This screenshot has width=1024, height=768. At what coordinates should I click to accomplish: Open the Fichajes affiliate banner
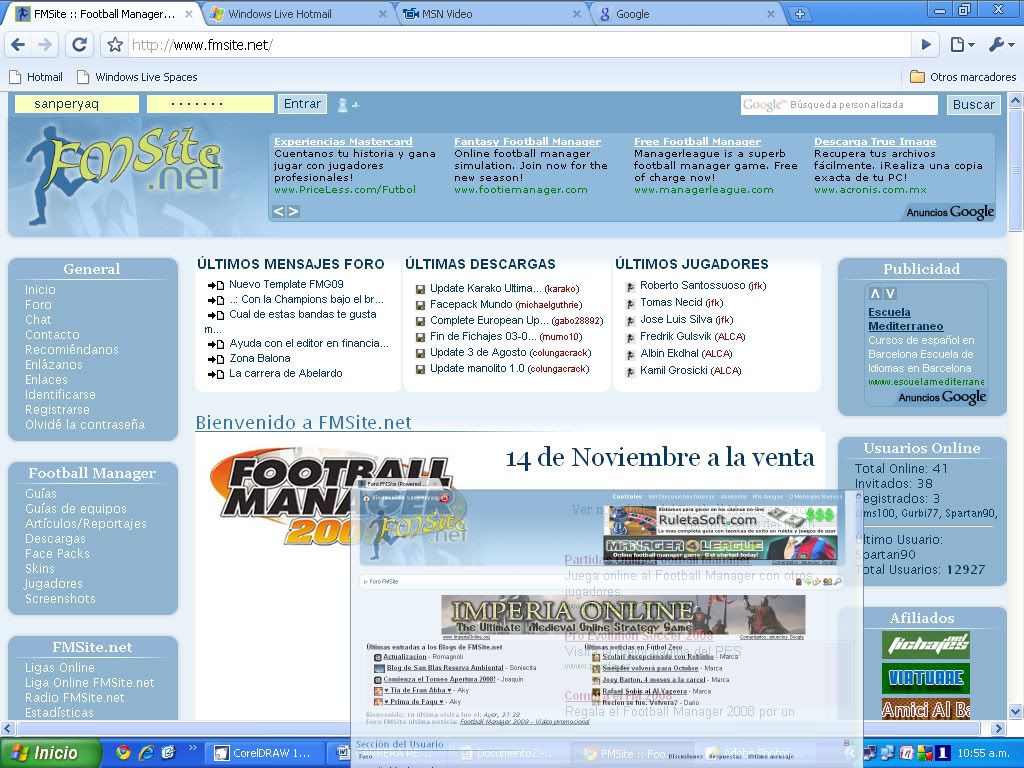coord(925,645)
